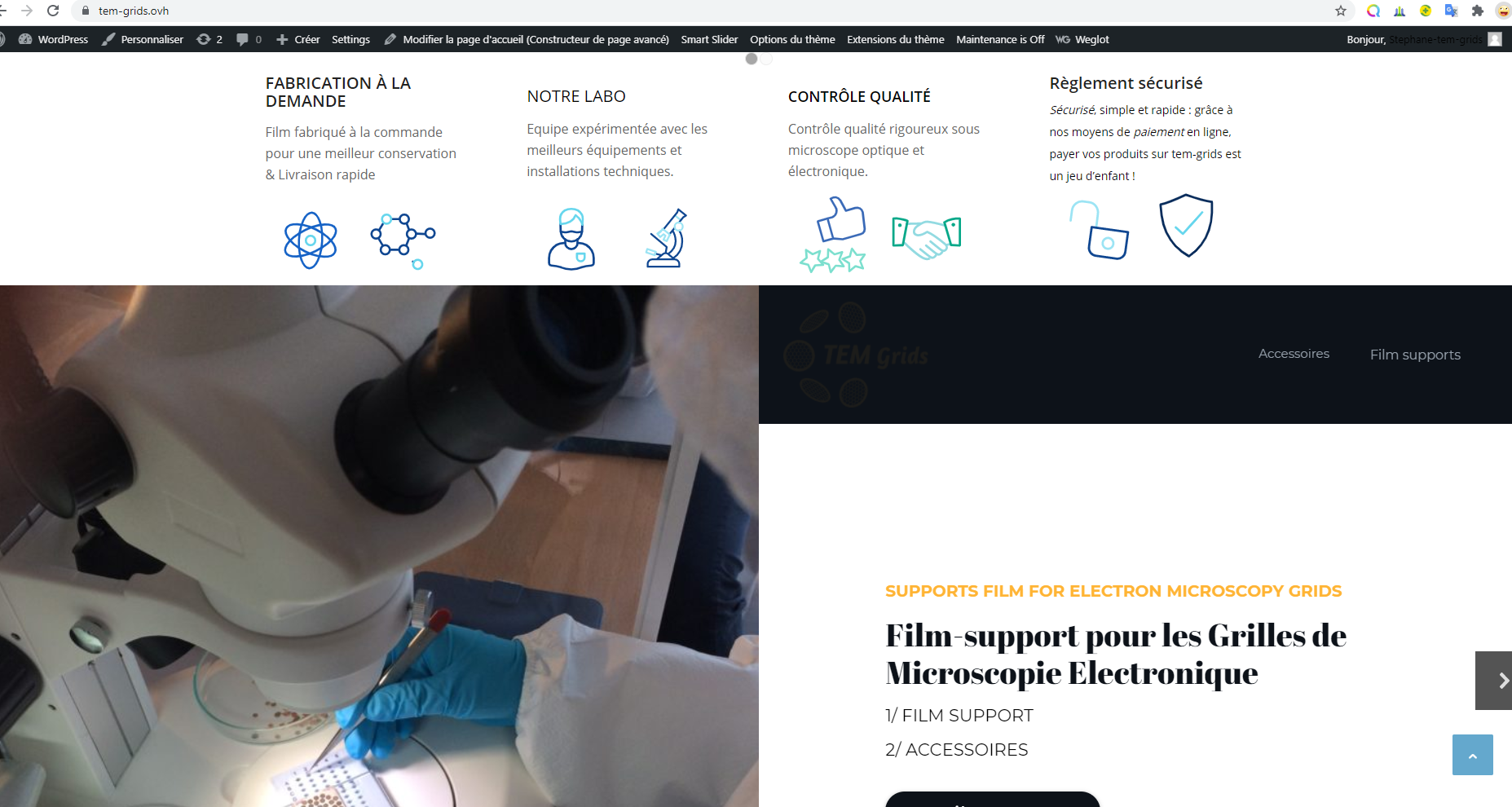Screen dimensions: 1512x807
Task: Click the shield checkmark icon
Action: click(x=1186, y=225)
